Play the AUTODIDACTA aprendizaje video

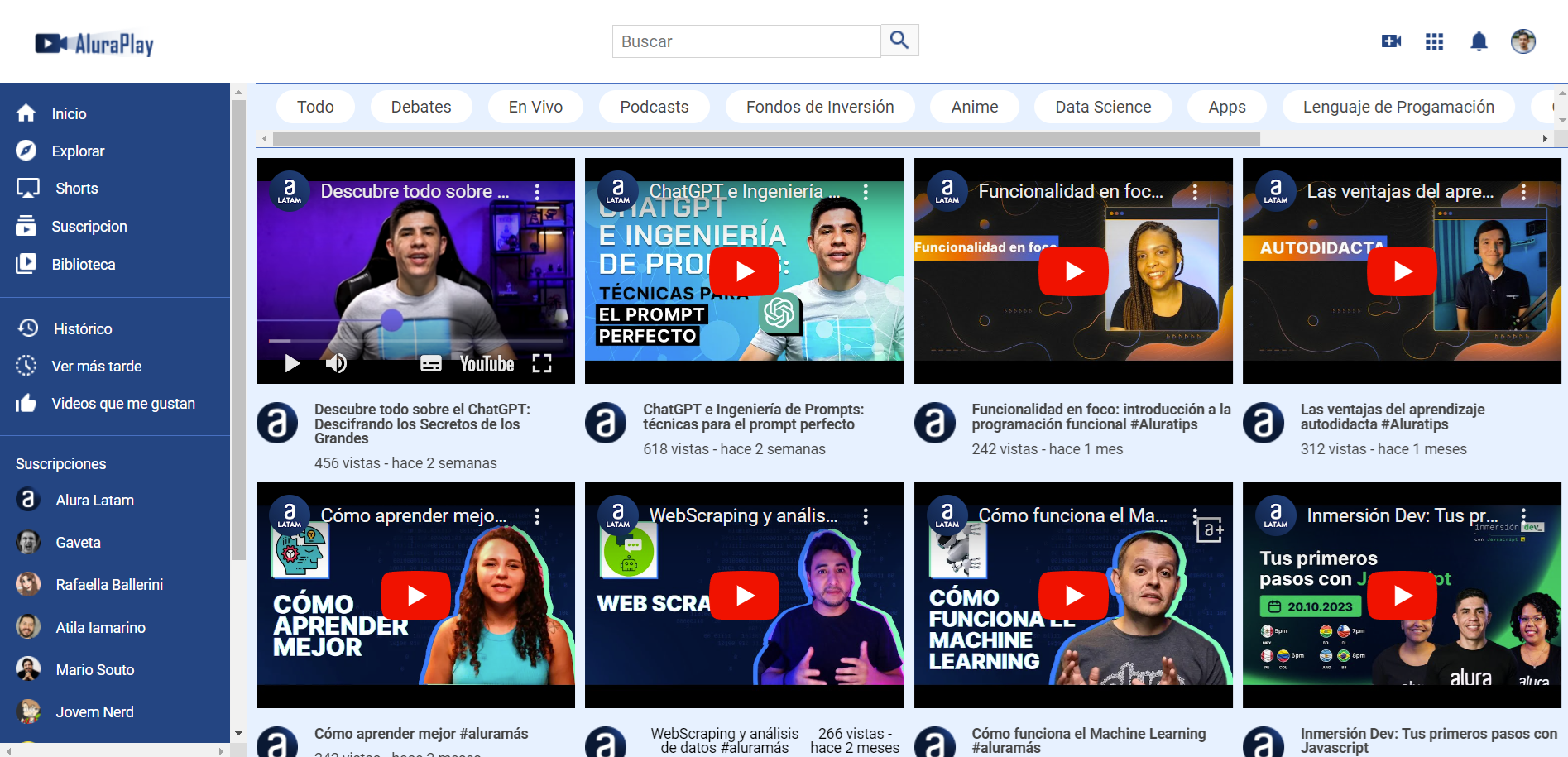point(1403,271)
